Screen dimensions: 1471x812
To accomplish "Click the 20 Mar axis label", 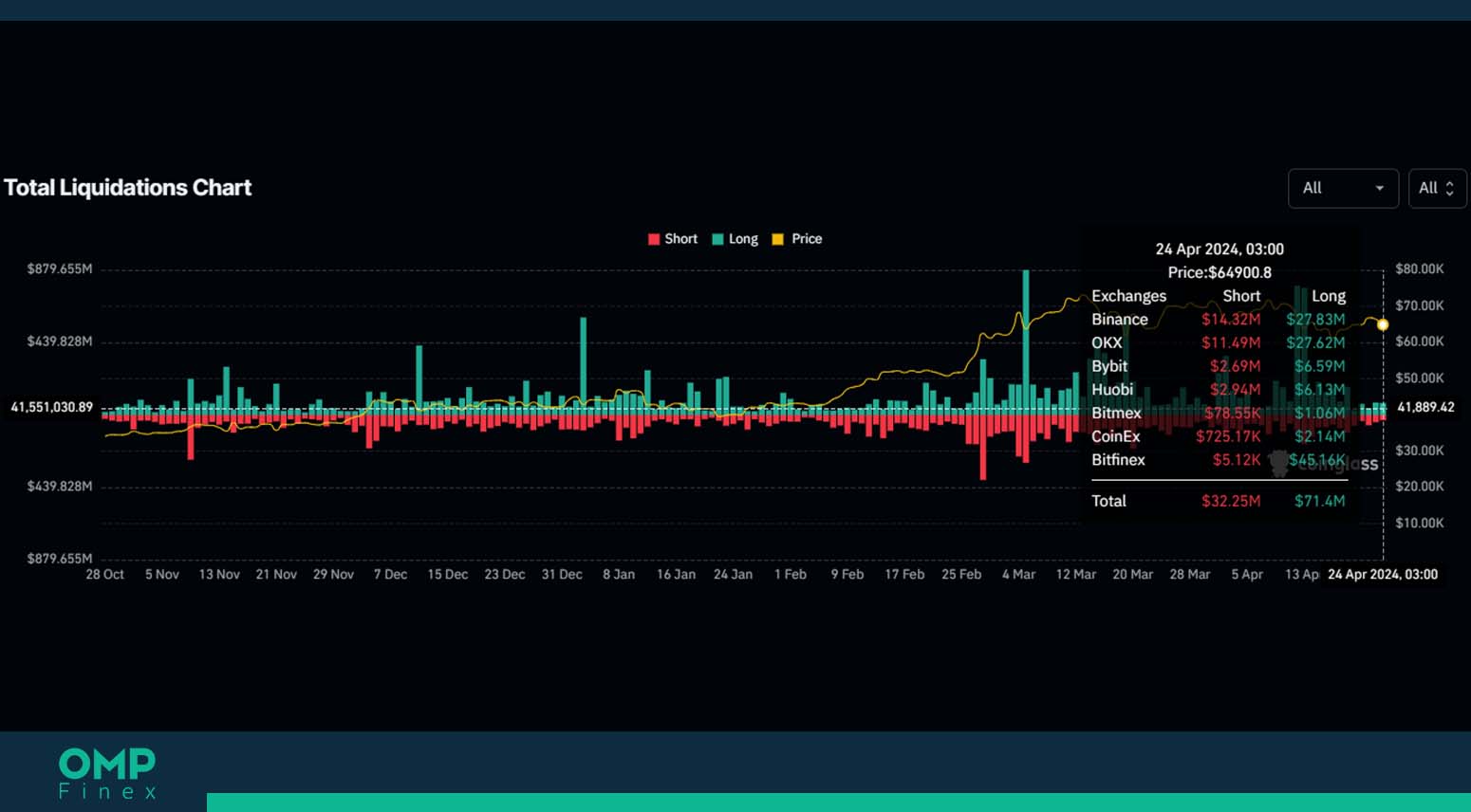I will (x=1133, y=575).
